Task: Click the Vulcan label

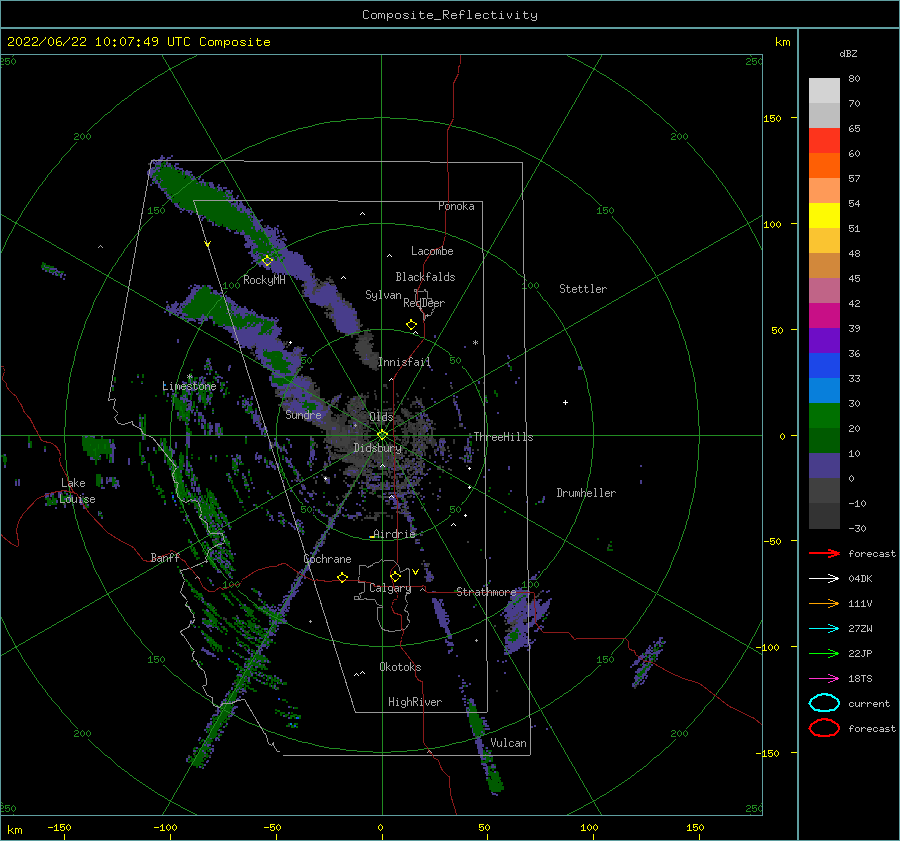Action: tap(508, 742)
